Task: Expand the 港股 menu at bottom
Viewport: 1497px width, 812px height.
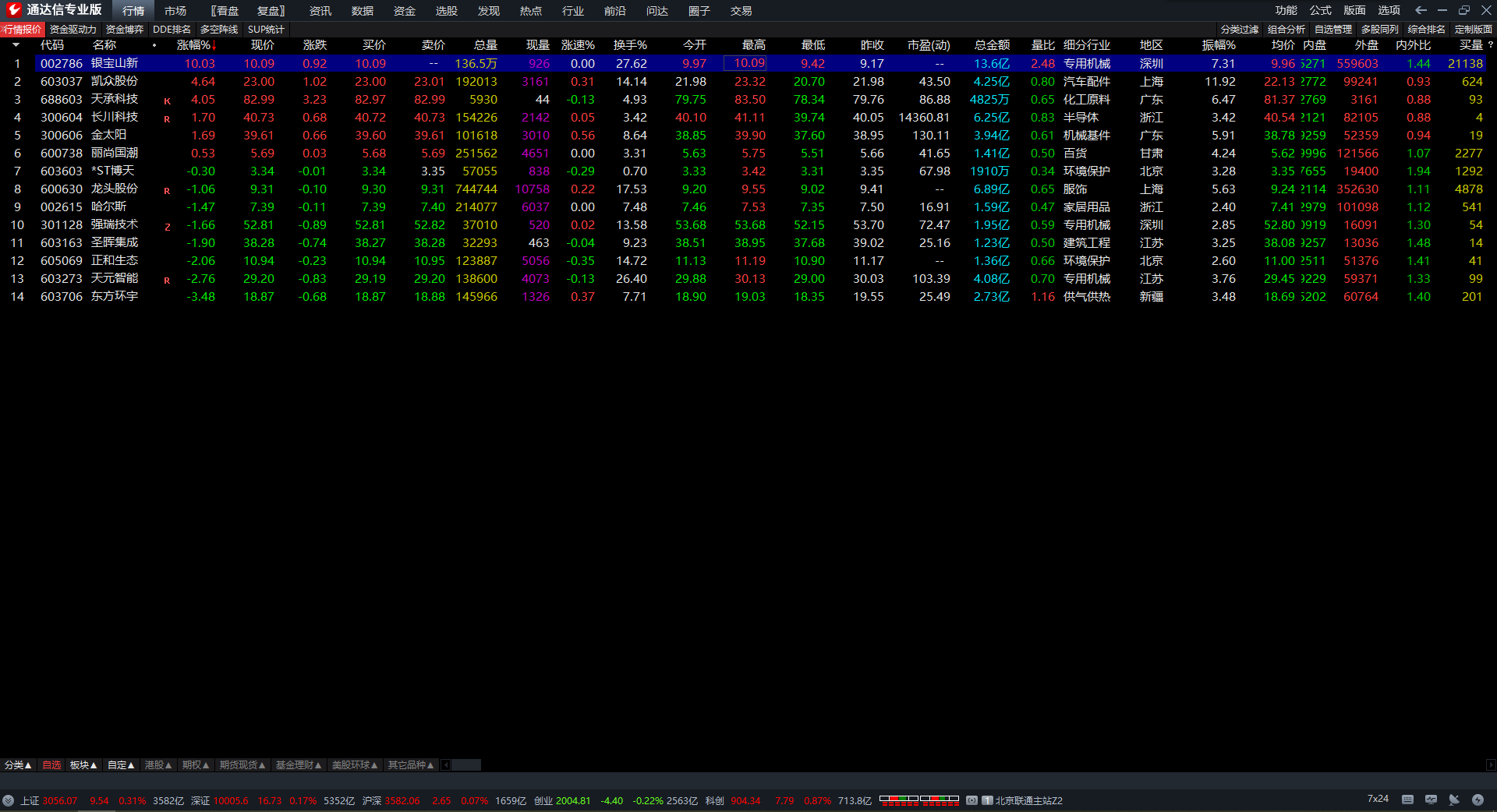Action: (x=158, y=765)
